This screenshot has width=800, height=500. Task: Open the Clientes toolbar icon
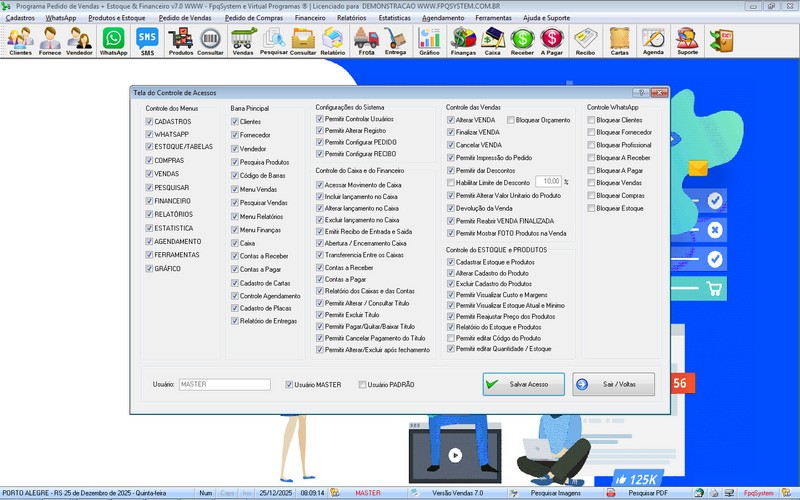click(x=20, y=41)
